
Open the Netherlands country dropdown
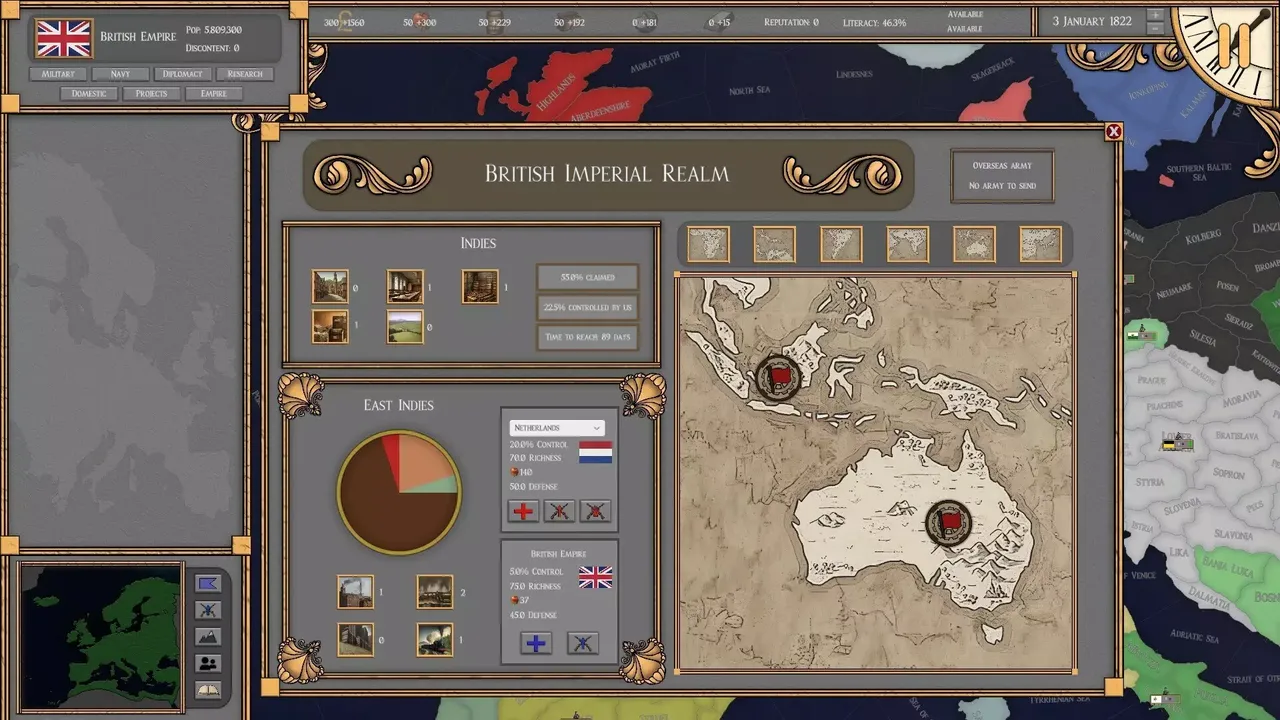point(557,427)
